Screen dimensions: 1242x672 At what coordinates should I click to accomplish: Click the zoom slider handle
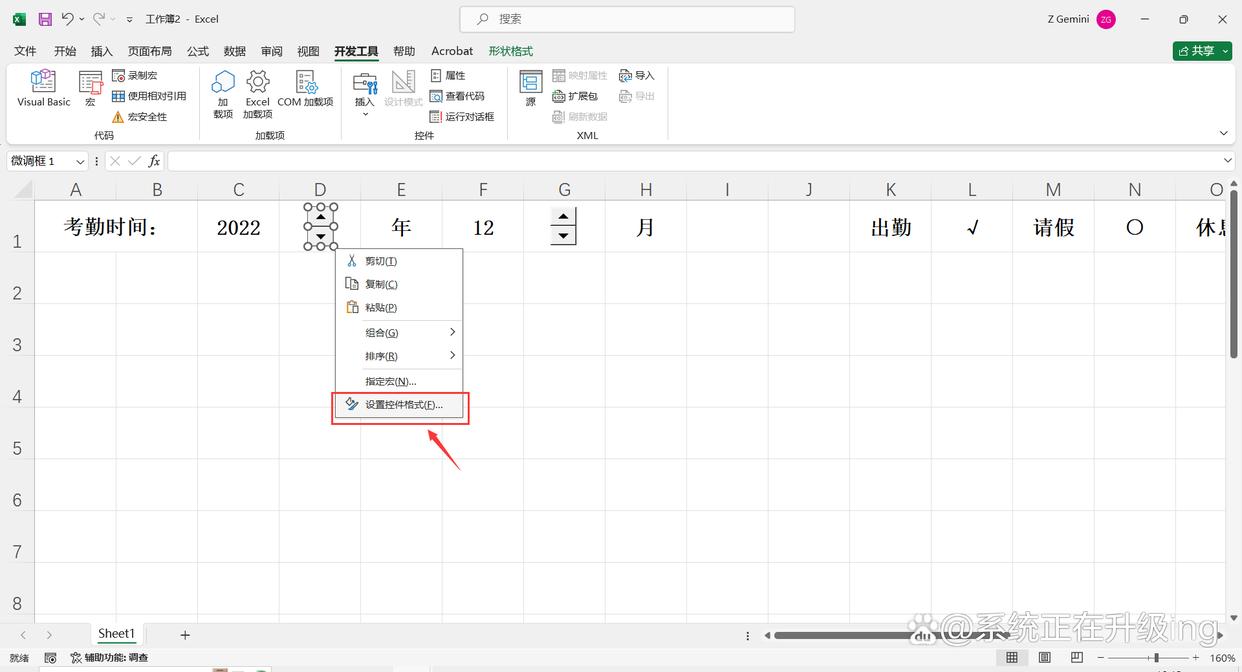[x=1157, y=658]
